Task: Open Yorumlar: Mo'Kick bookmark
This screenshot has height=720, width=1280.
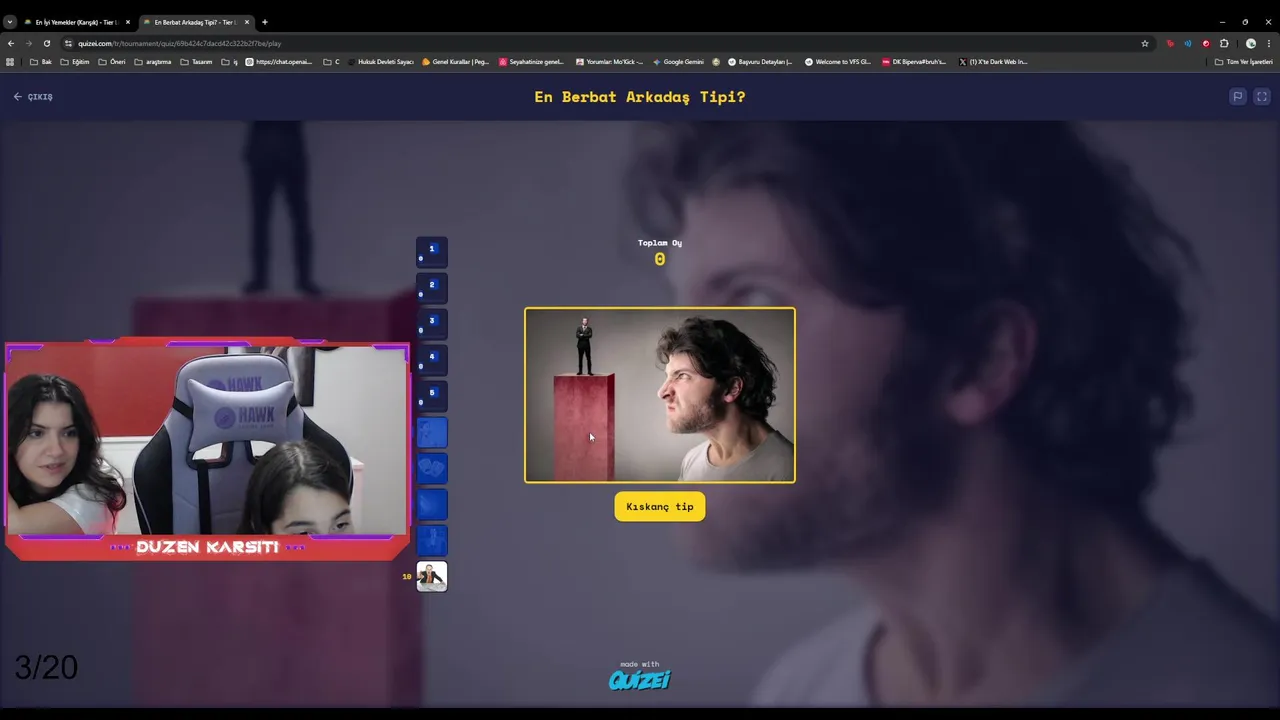Action: coord(610,62)
